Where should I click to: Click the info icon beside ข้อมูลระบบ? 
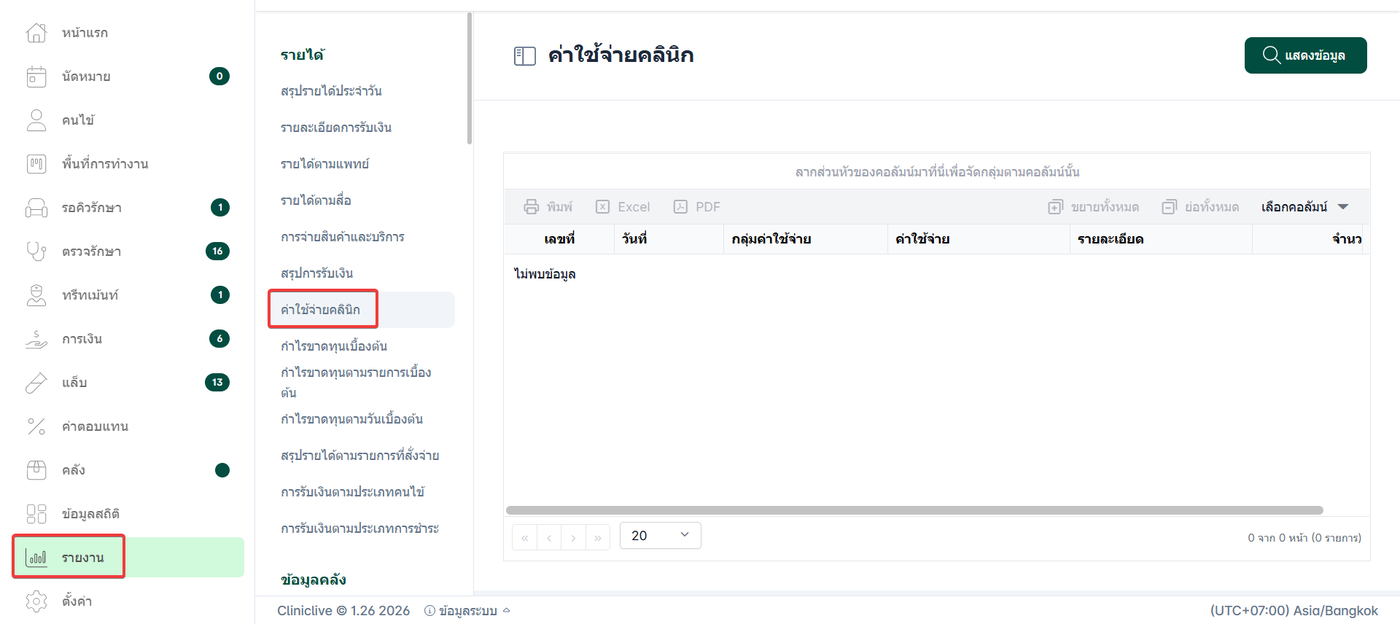pos(429,610)
